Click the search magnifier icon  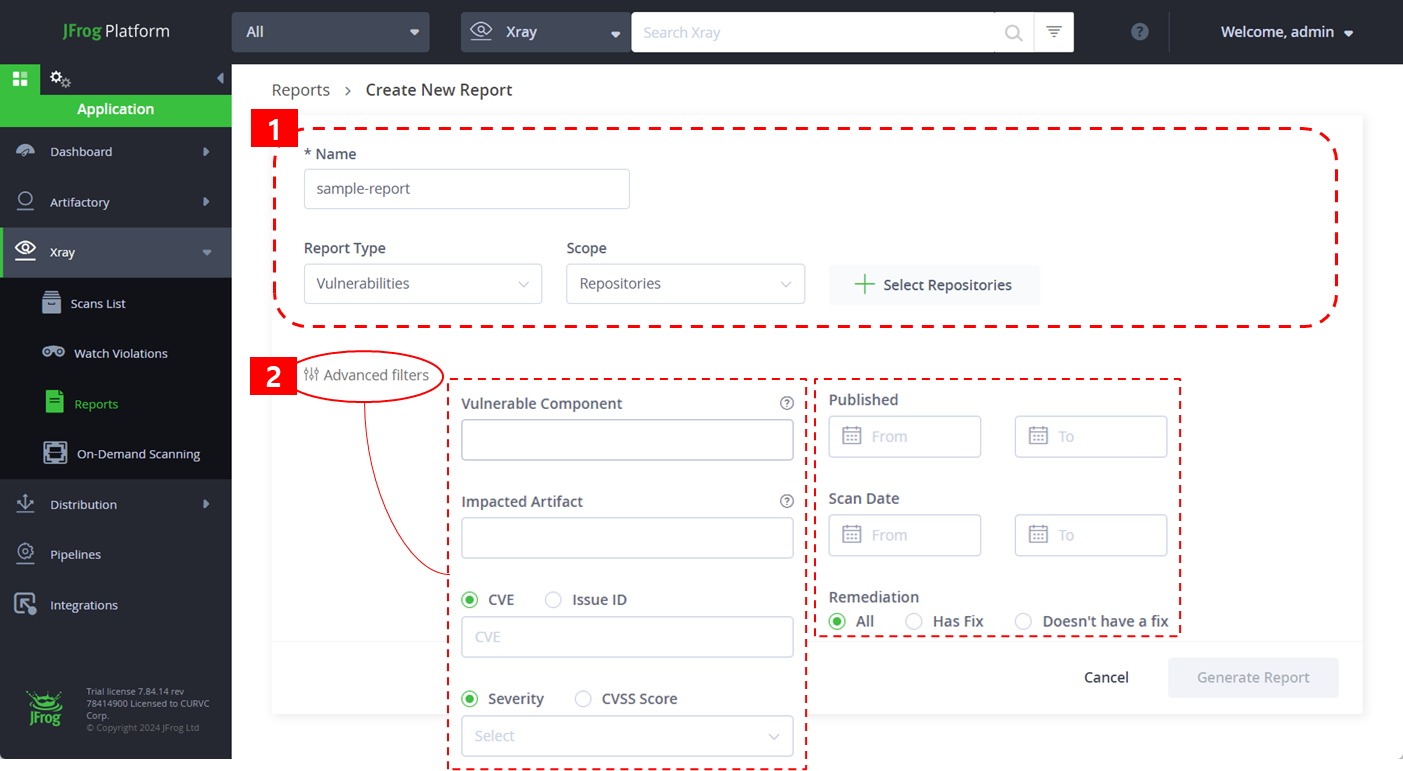click(1013, 33)
